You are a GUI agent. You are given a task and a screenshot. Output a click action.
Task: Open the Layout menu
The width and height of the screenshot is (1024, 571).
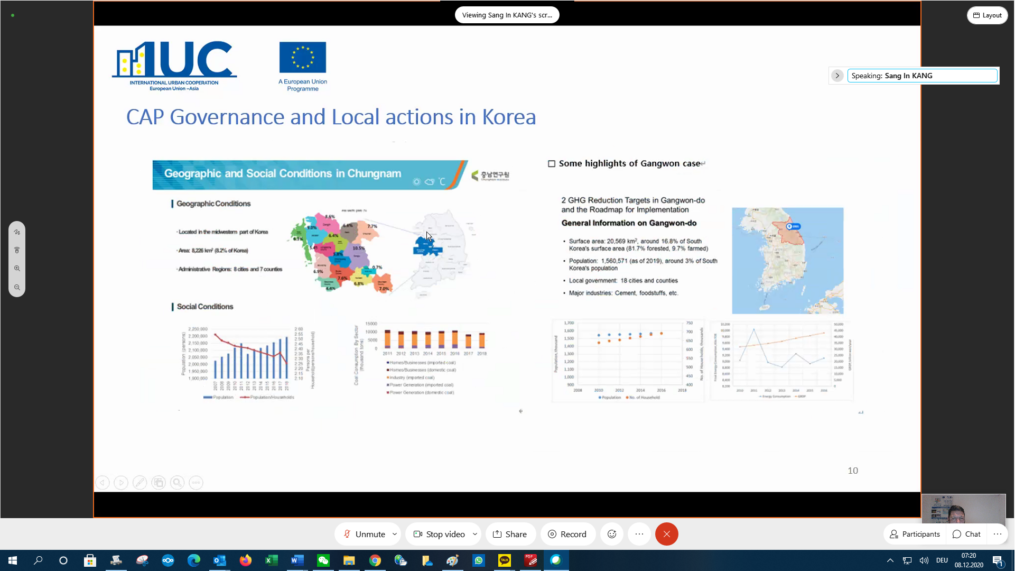(986, 15)
